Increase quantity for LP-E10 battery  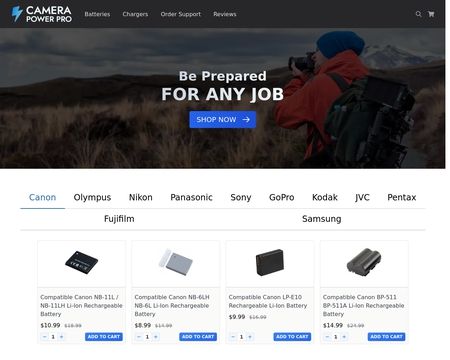click(x=250, y=337)
